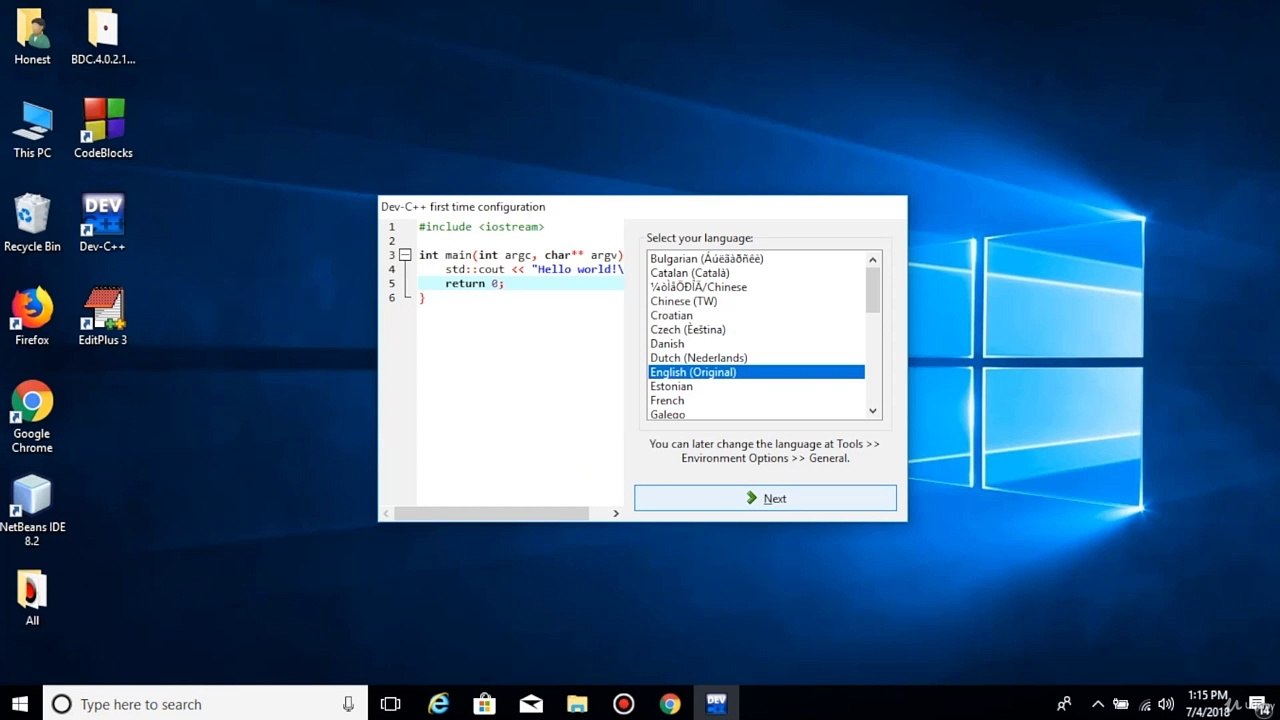Open the EditPlus 3 desktop shortcut
Image resolution: width=1280 pixels, height=720 pixels.
click(103, 315)
